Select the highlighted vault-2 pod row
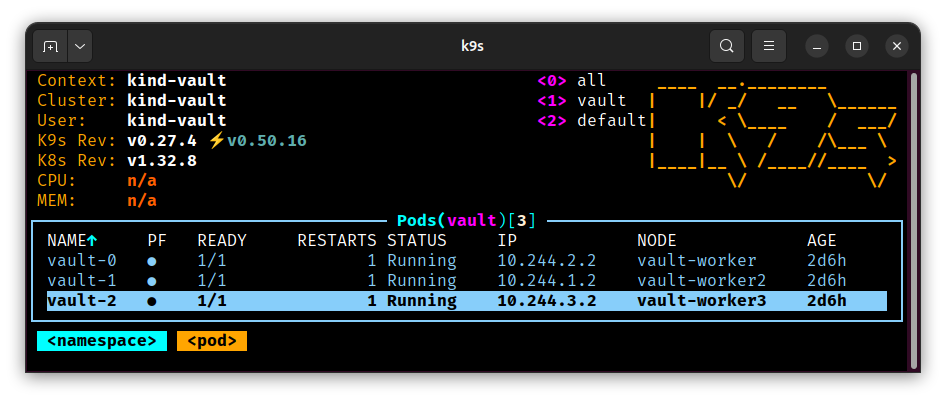 point(467,300)
